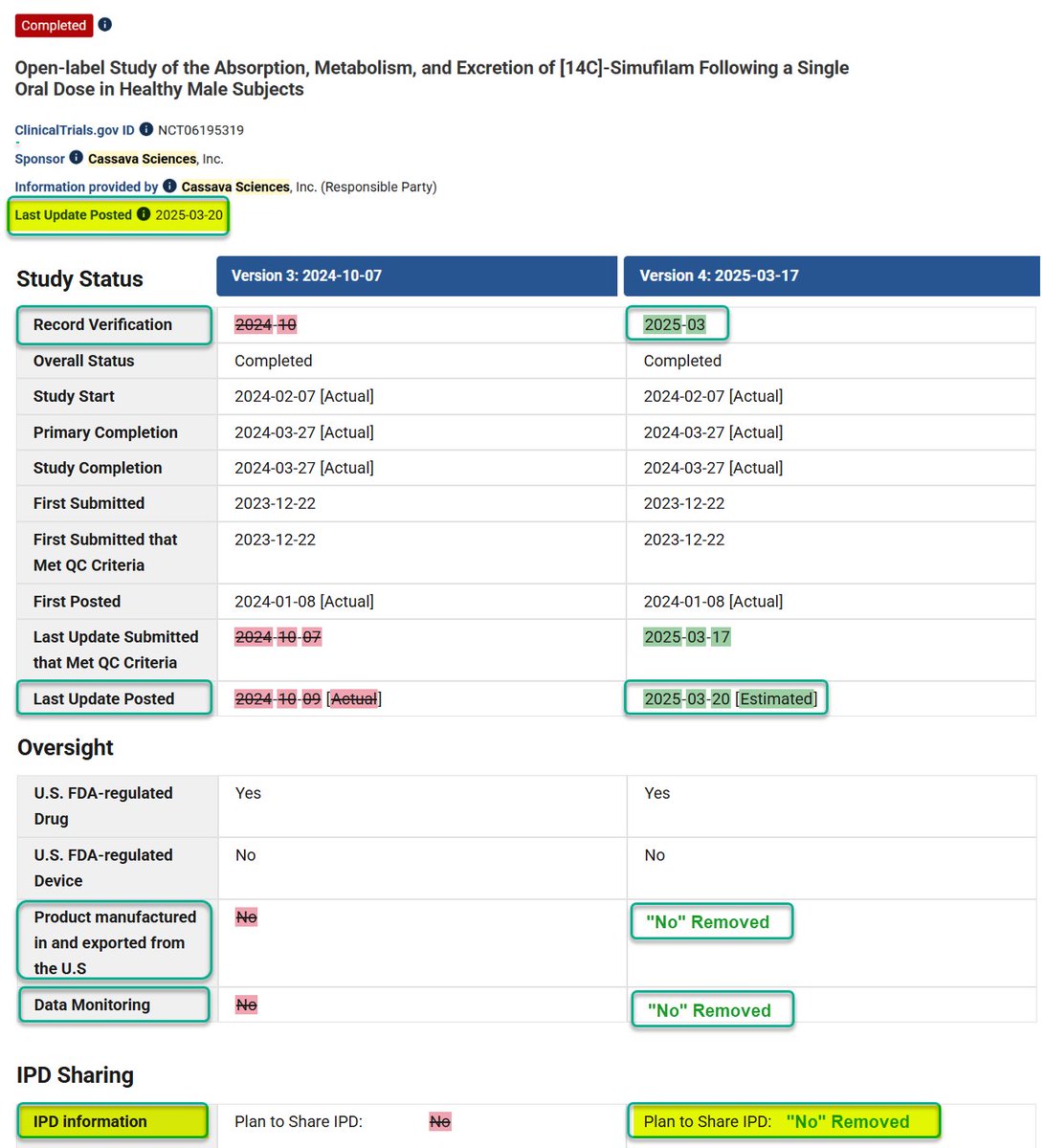Click the IPD information row label

tap(90, 1121)
